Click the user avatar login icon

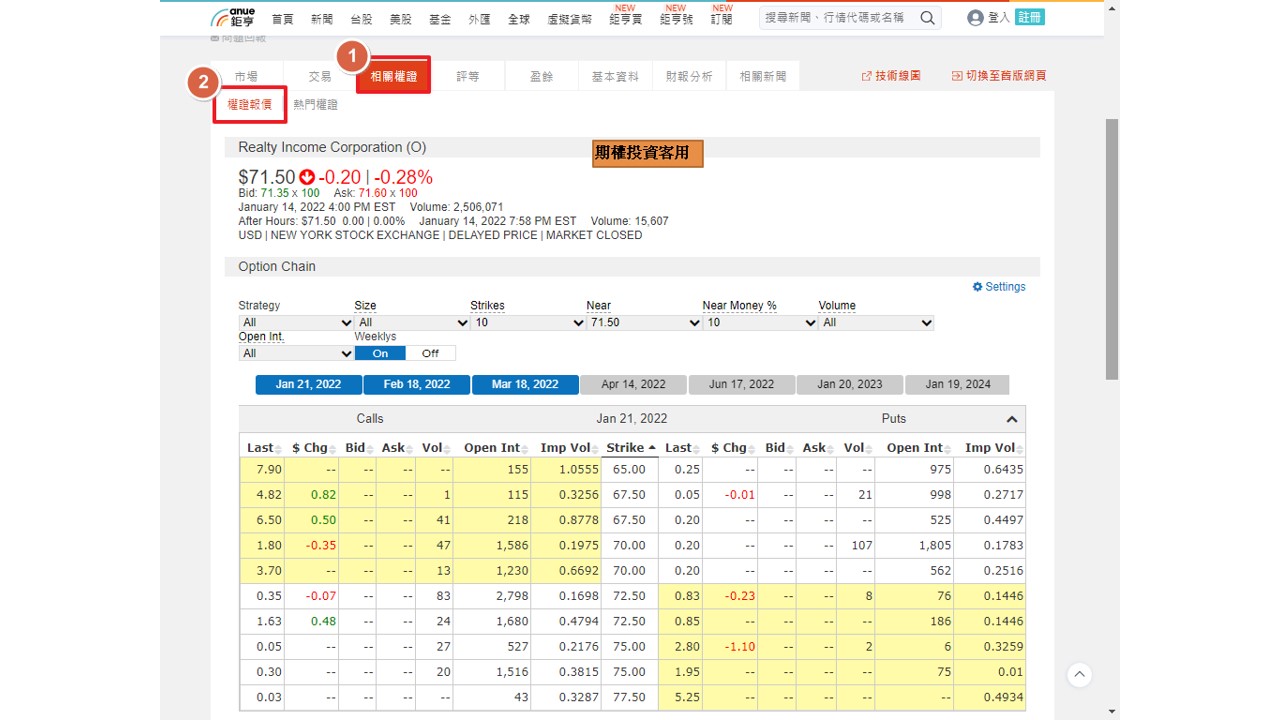coord(975,18)
